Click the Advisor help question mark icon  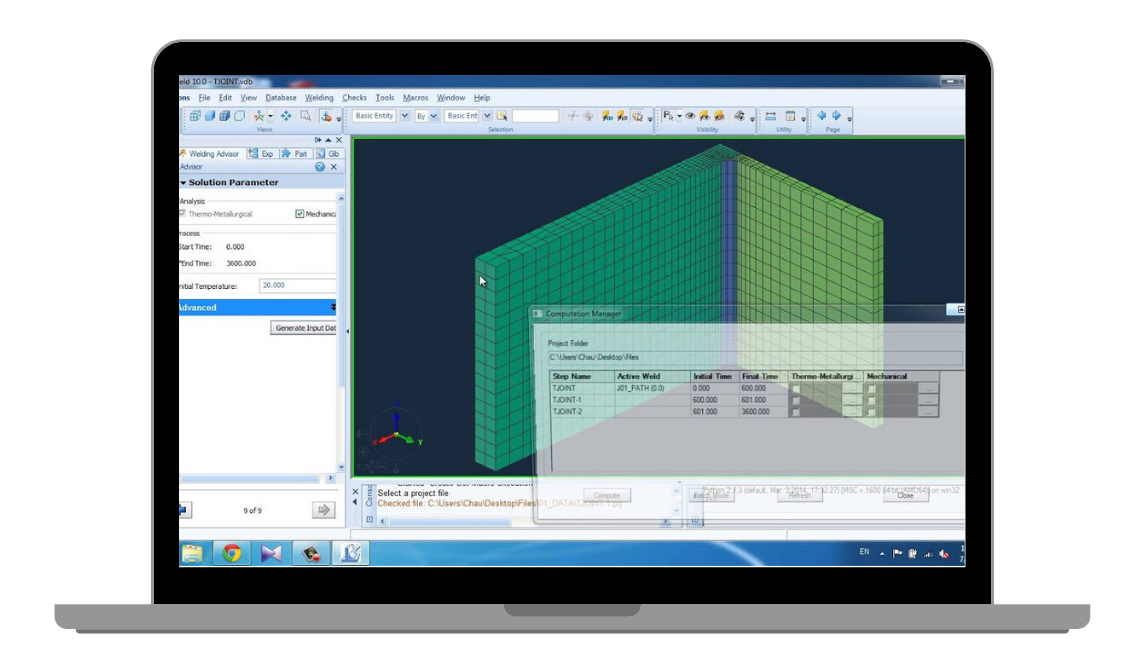click(320, 167)
